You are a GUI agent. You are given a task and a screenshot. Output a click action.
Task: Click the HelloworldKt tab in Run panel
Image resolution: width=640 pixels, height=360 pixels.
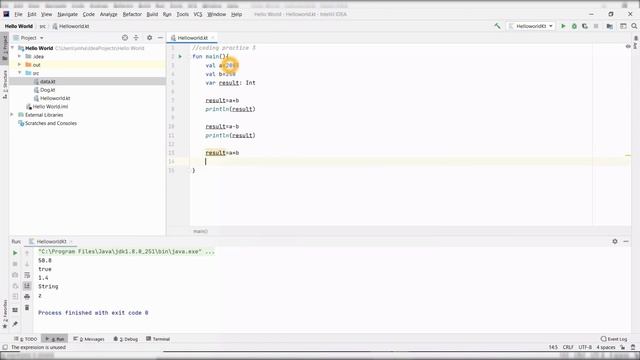click(x=51, y=242)
